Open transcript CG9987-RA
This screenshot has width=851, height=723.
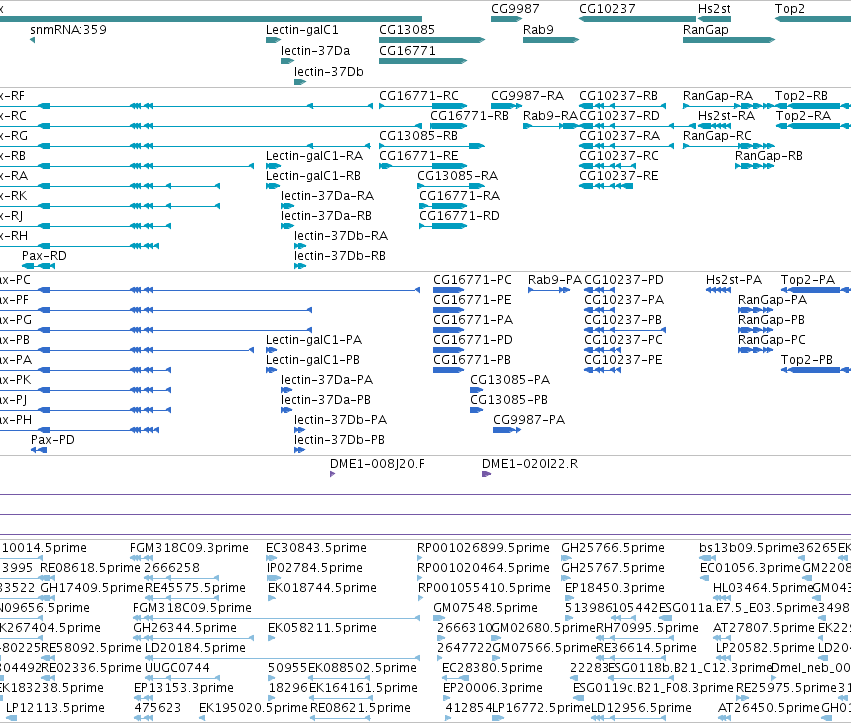coord(506,106)
